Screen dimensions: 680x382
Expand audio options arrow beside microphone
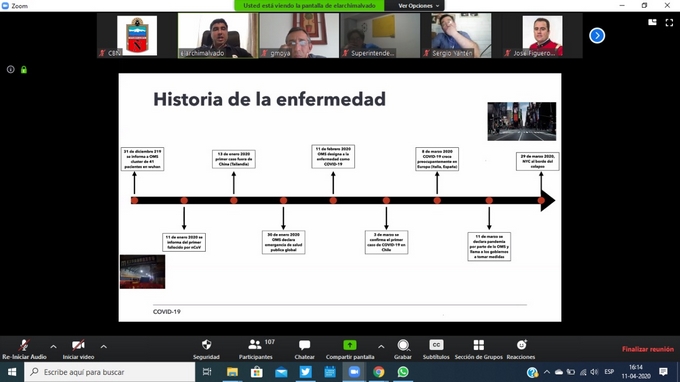click(53, 346)
